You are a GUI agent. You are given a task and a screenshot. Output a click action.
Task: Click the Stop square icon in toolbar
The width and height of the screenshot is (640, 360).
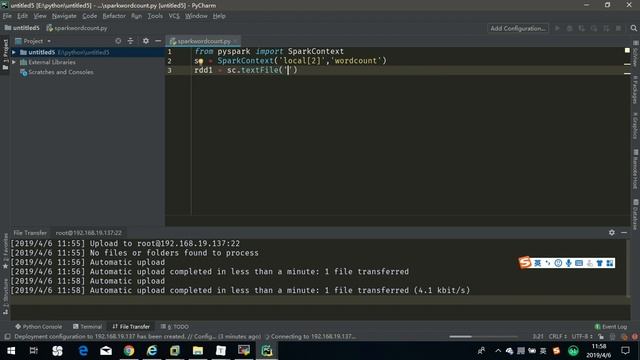click(x=619, y=28)
